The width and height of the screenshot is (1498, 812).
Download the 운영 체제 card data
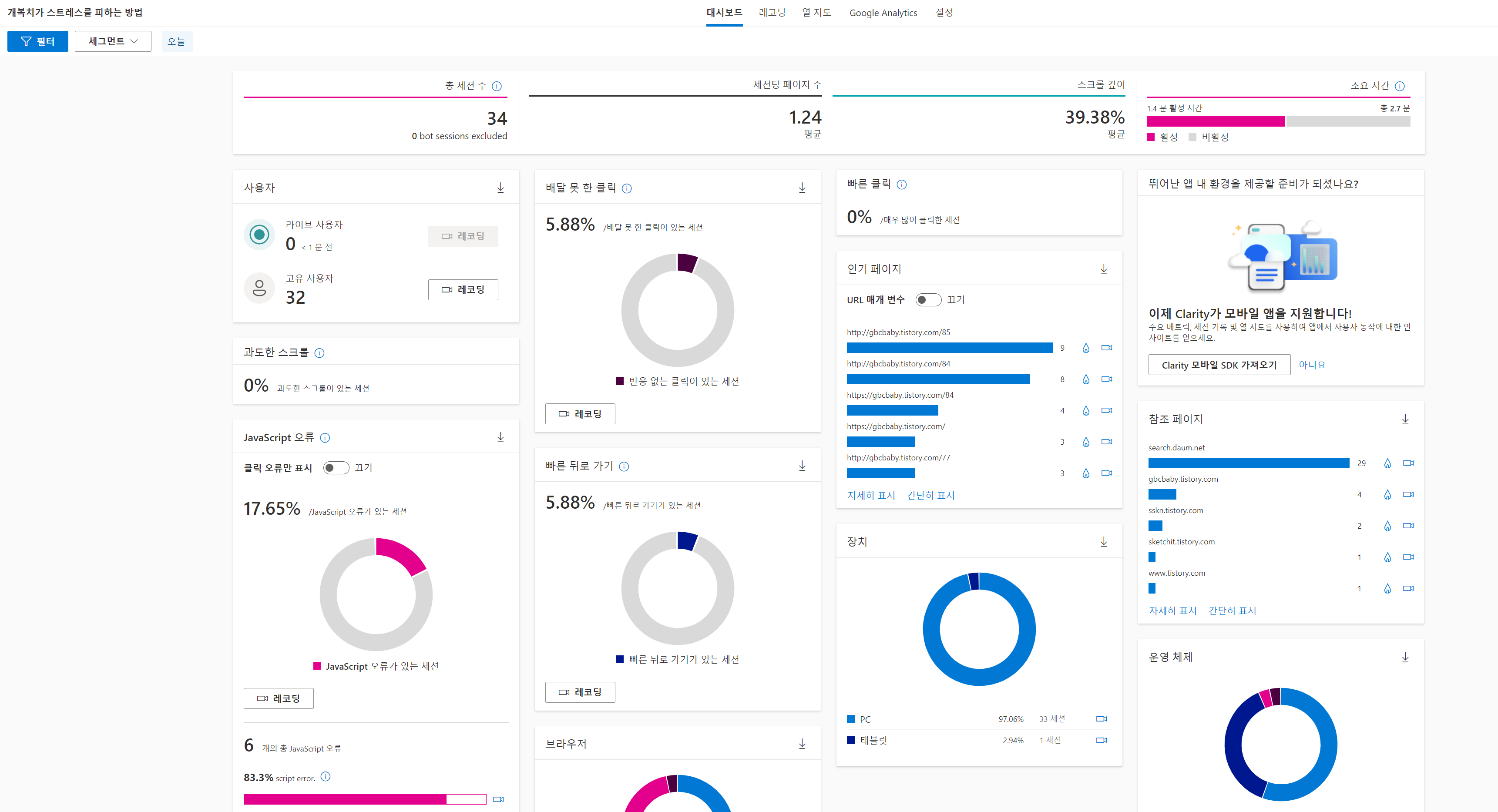[1405, 657]
